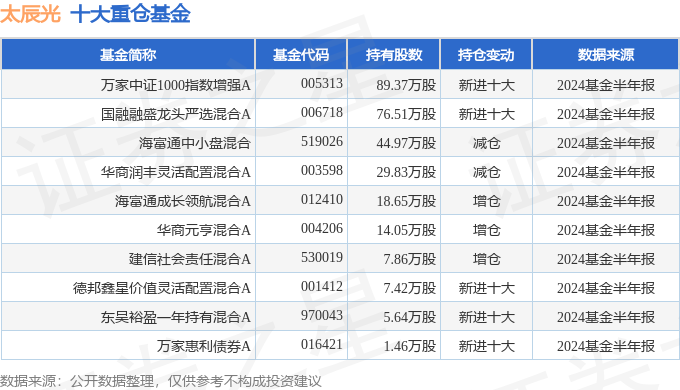Click fund code 530019
This screenshot has height=390, width=680.
click(322, 258)
